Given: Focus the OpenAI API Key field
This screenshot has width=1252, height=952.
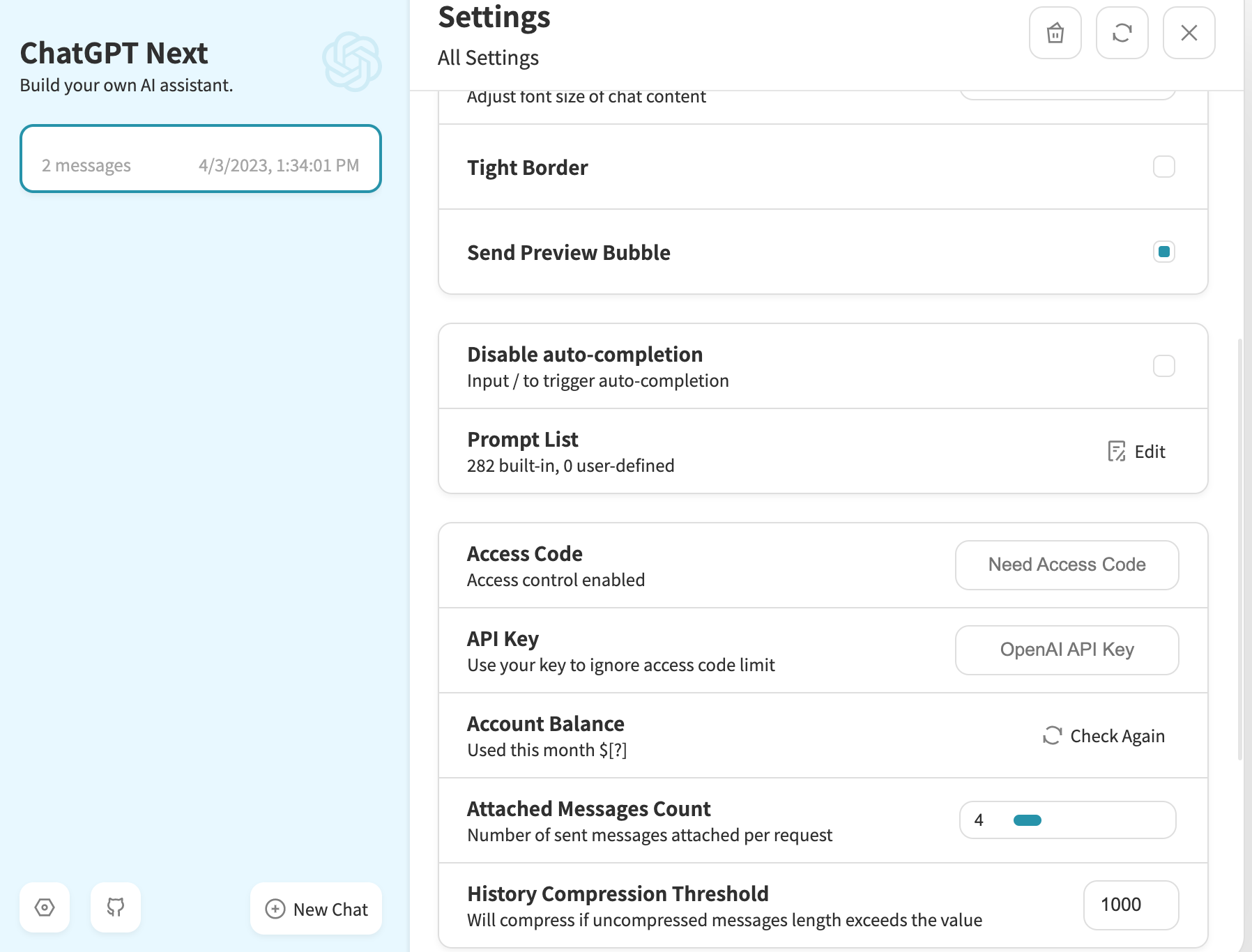Looking at the screenshot, I should click(x=1067, y=650).
